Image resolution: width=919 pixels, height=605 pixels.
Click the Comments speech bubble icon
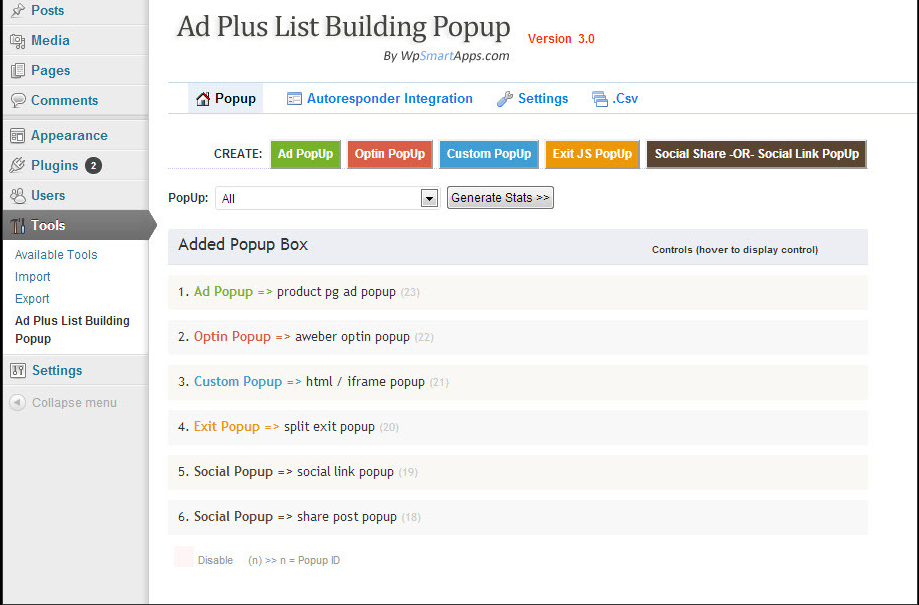coord(18,101)
